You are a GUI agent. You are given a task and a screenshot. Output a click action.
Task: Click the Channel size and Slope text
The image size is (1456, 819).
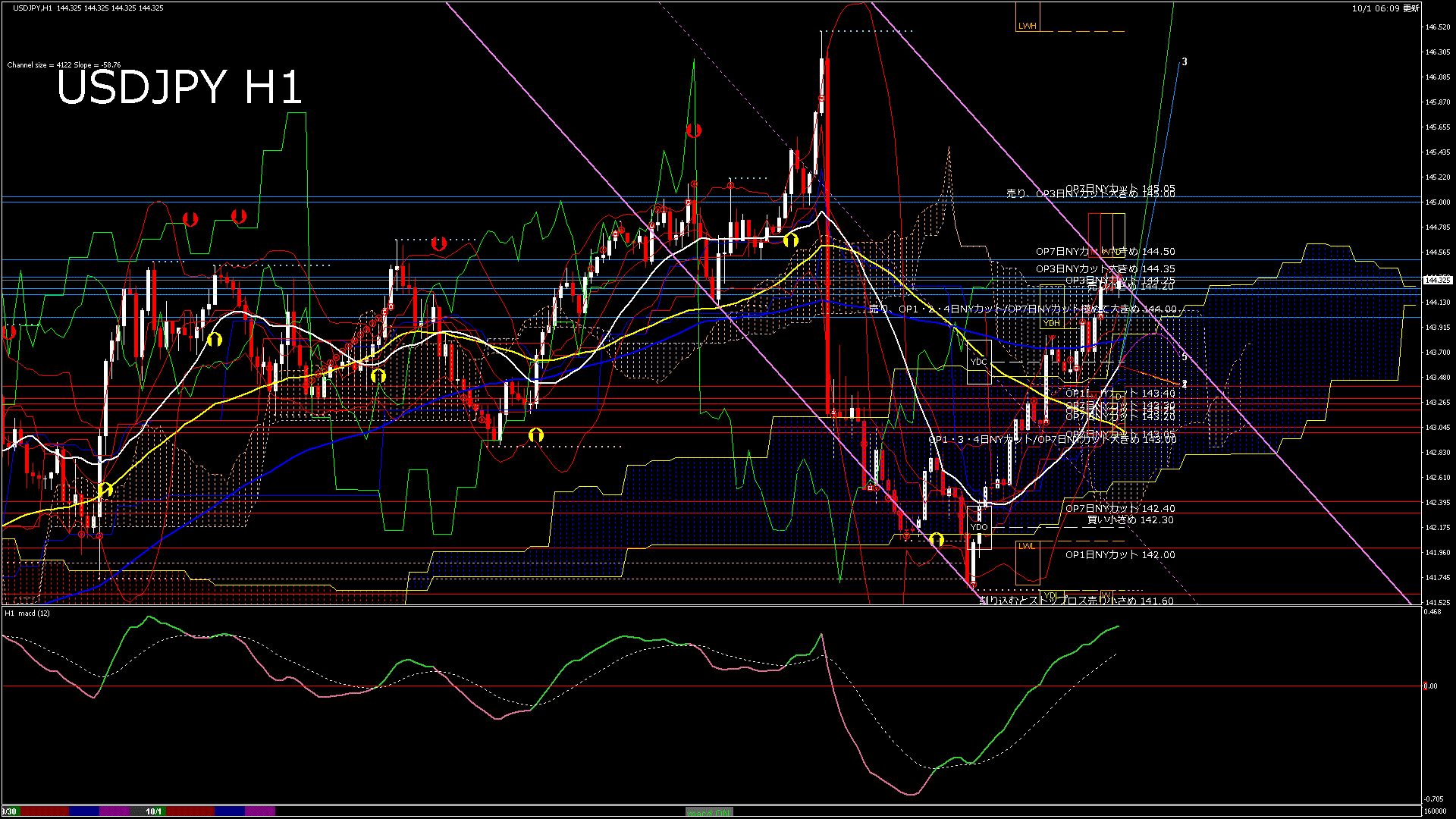click(x=64, y=65)
